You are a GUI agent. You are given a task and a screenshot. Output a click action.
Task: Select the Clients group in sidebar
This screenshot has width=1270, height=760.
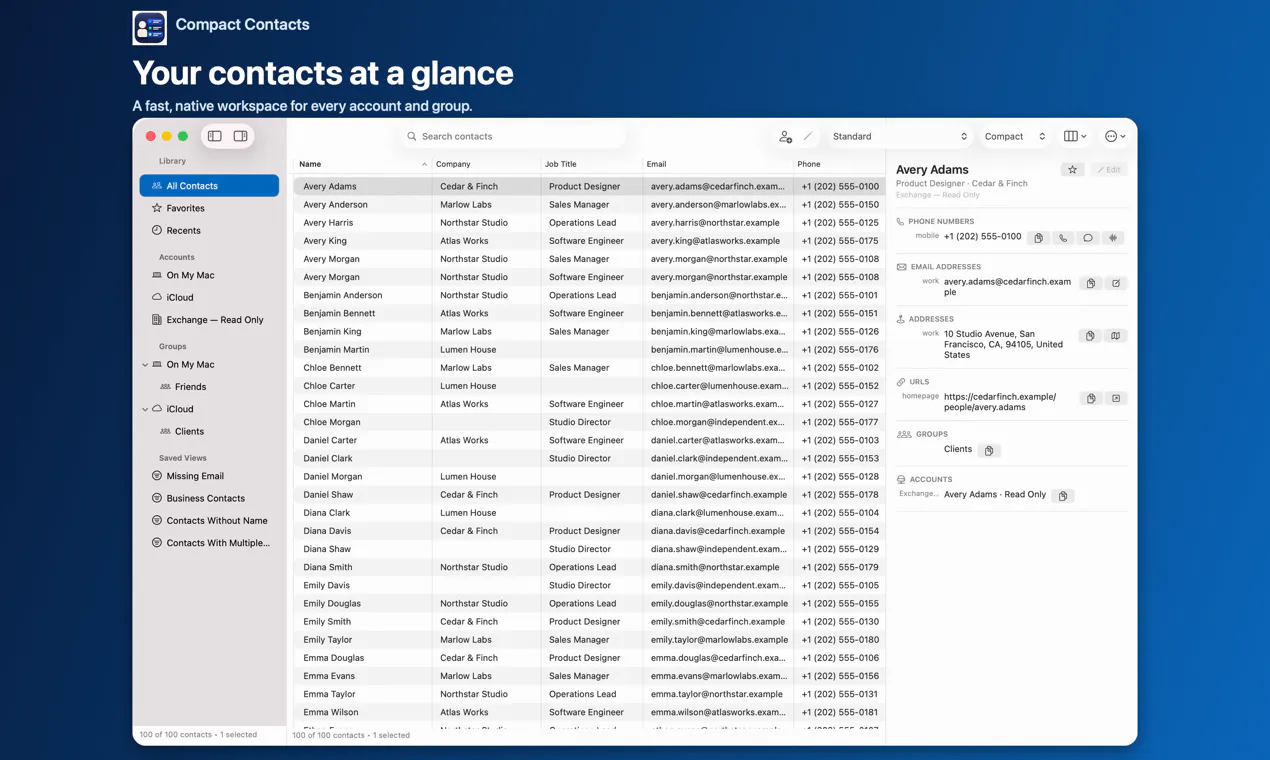pos(209,431)
